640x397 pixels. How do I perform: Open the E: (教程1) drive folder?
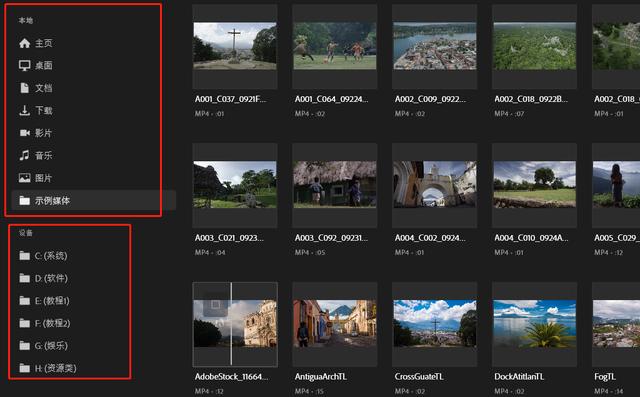(43, 301)
